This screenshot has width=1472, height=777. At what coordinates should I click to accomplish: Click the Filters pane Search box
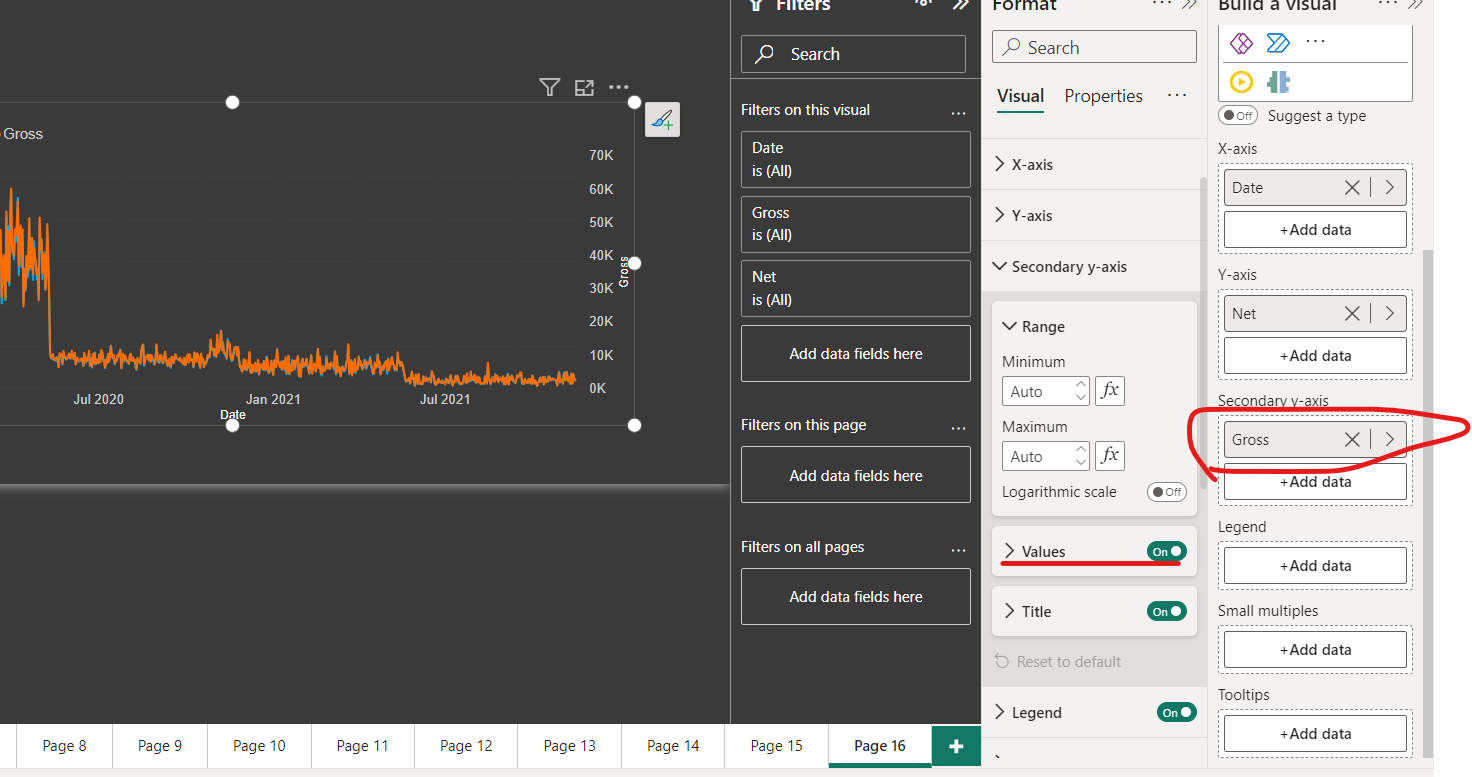pyautogui.click(x=853, y=54)
